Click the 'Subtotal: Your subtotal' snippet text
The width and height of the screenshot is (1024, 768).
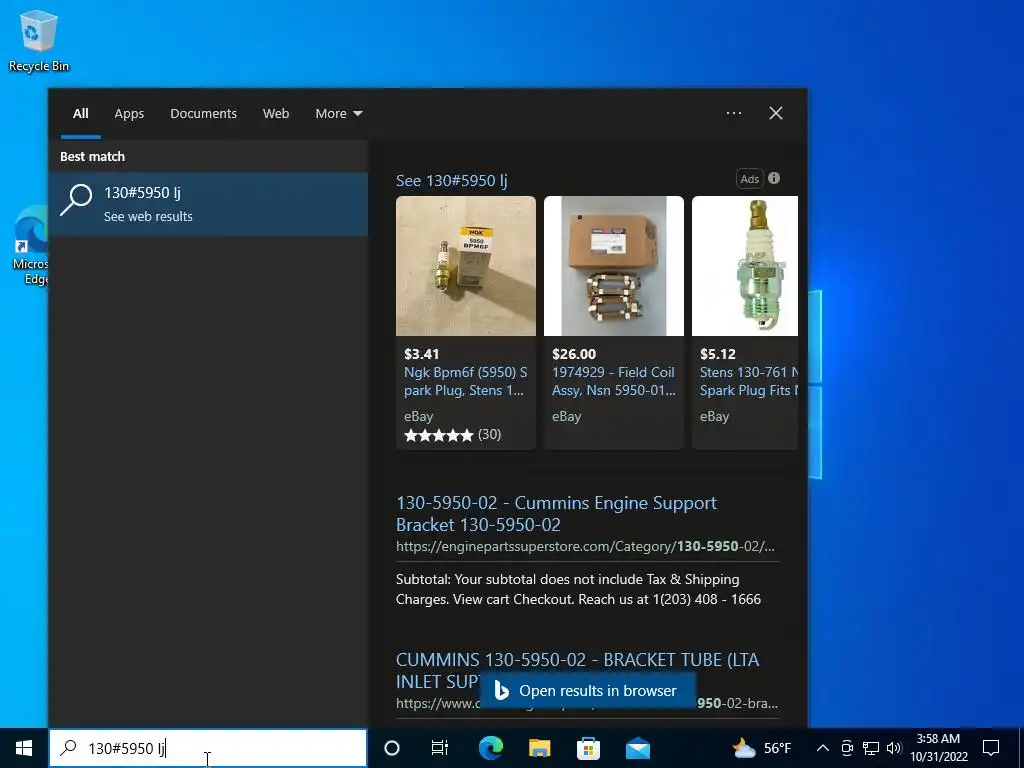pos(579,589)
